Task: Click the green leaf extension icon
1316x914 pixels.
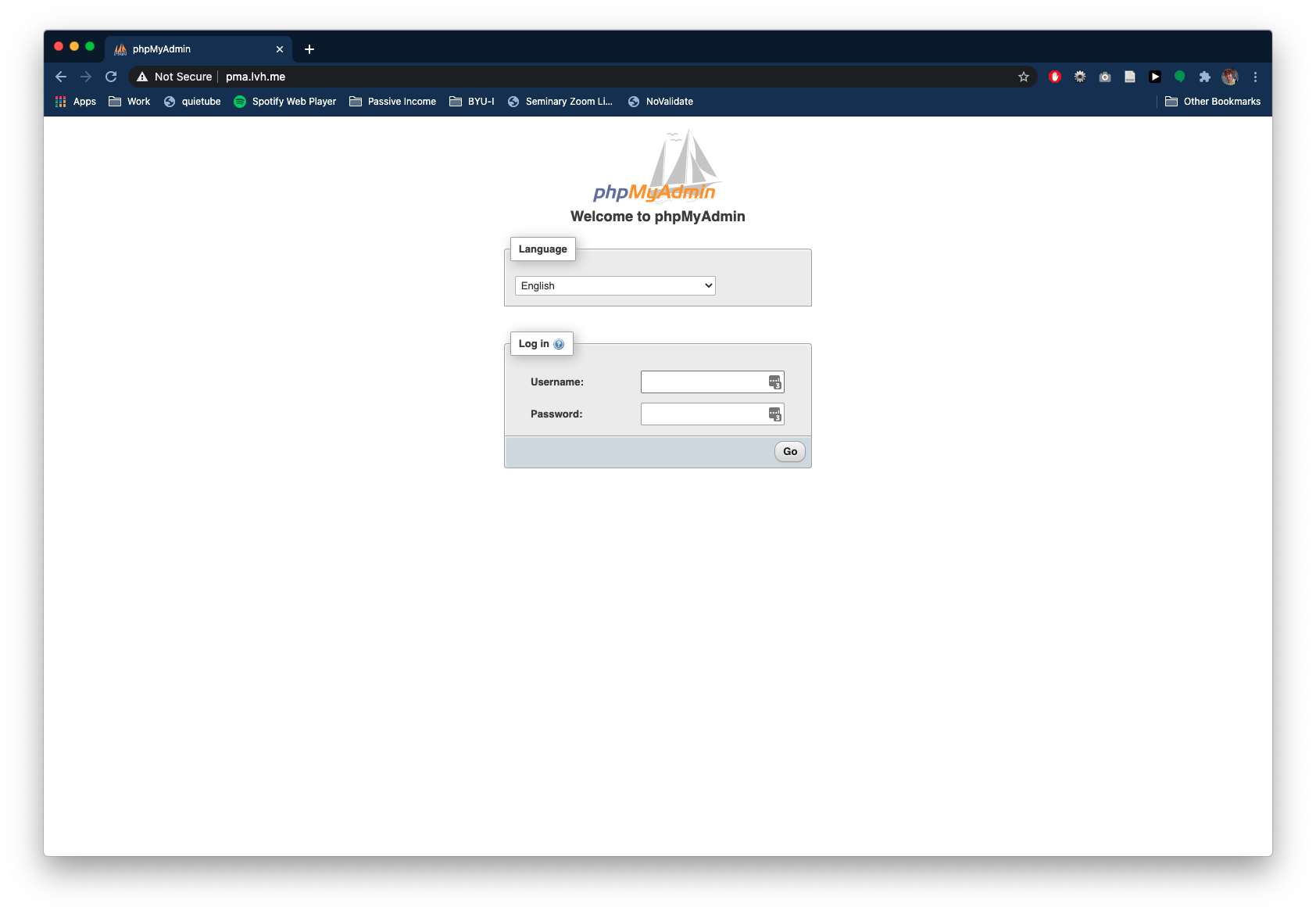Action: 1180,77
